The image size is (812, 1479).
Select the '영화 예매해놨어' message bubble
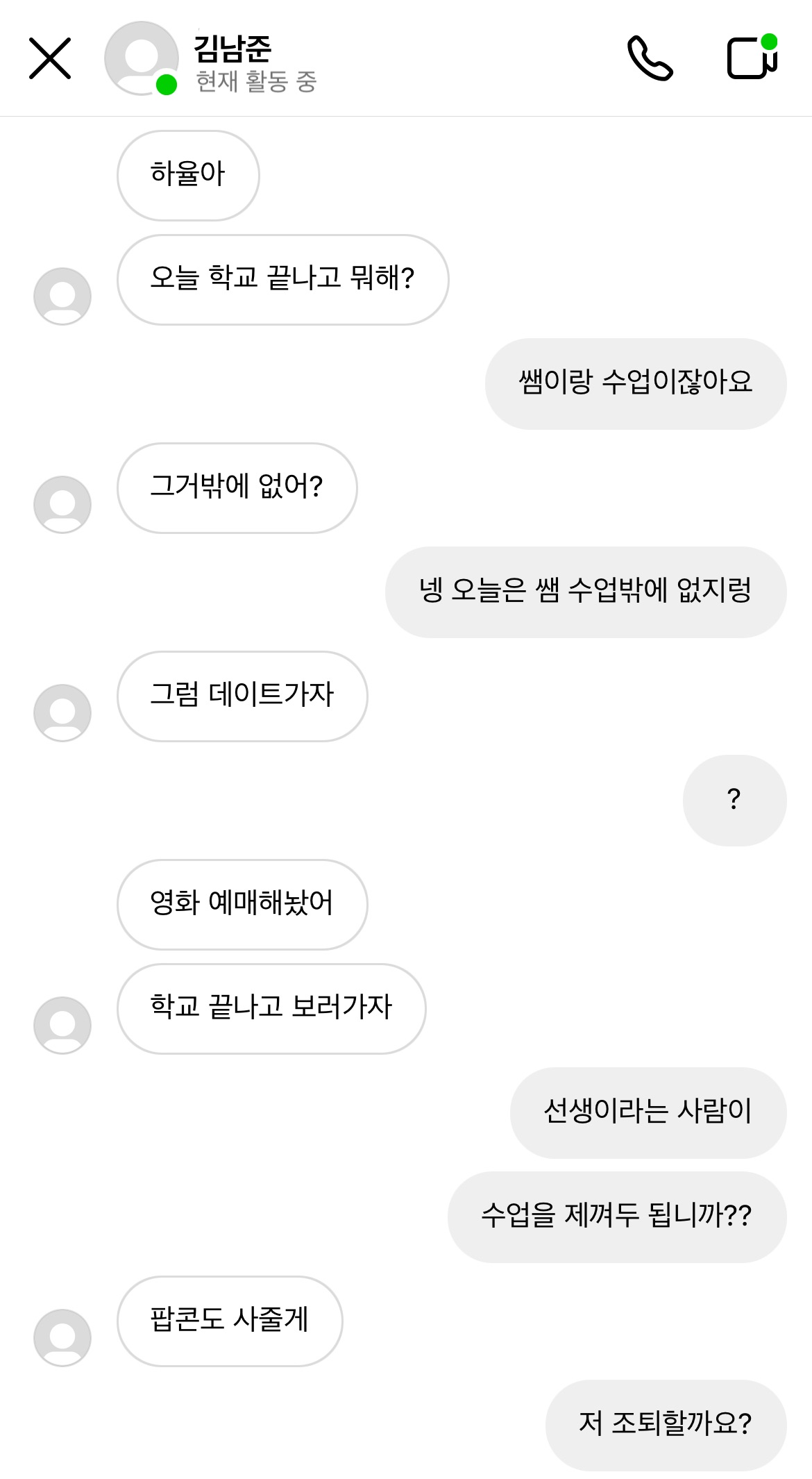pyautogui.click(x=242, y=904)
